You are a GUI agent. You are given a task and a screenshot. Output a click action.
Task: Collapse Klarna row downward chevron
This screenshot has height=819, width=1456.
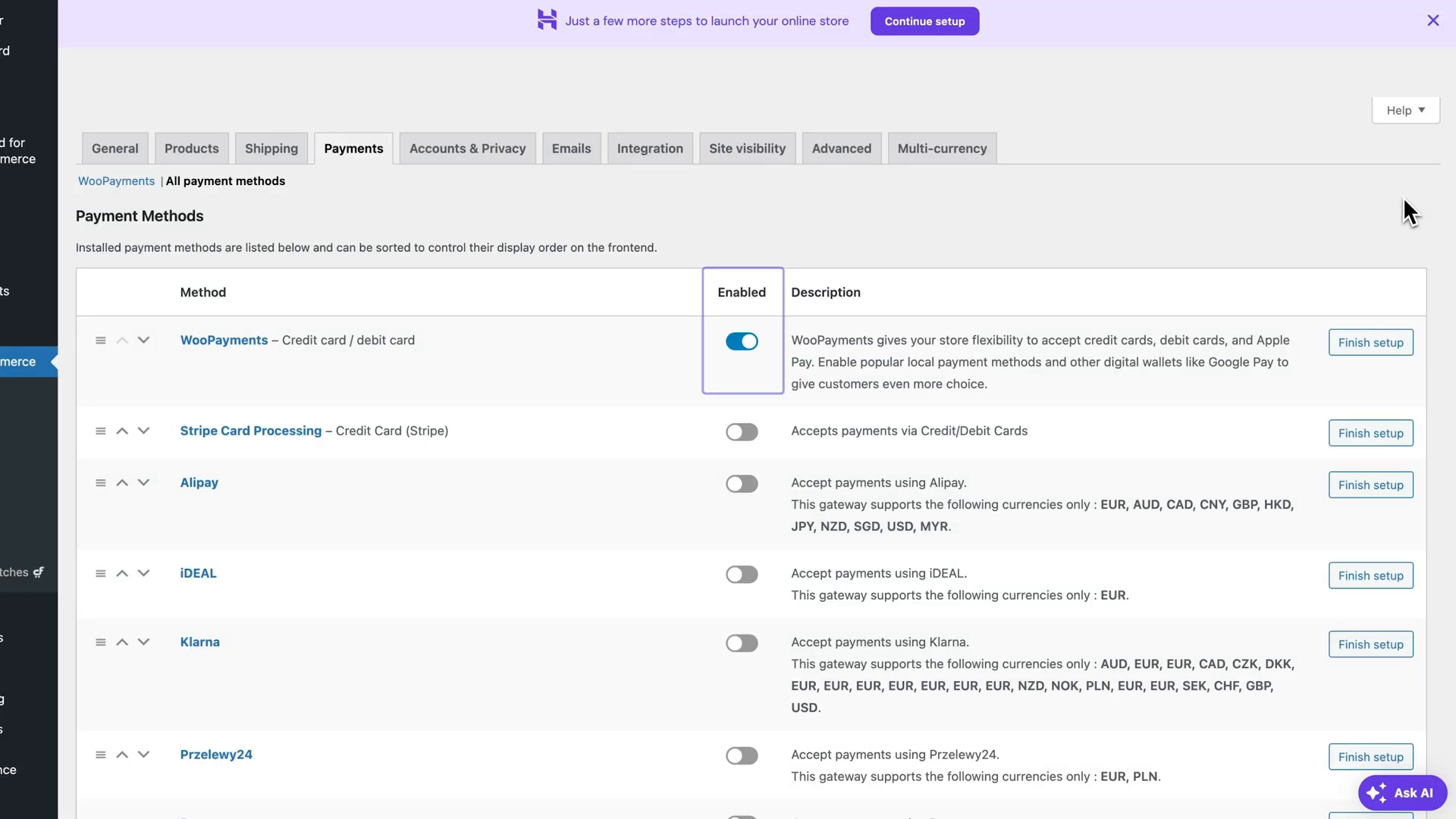coord(144,642)
